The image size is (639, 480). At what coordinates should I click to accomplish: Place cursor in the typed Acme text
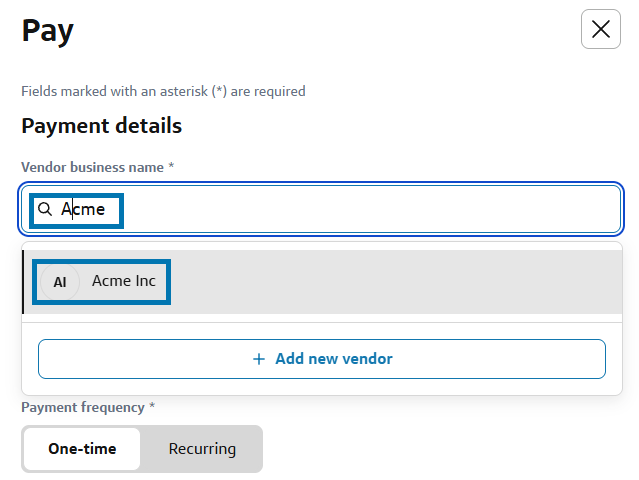coord(83,209)
